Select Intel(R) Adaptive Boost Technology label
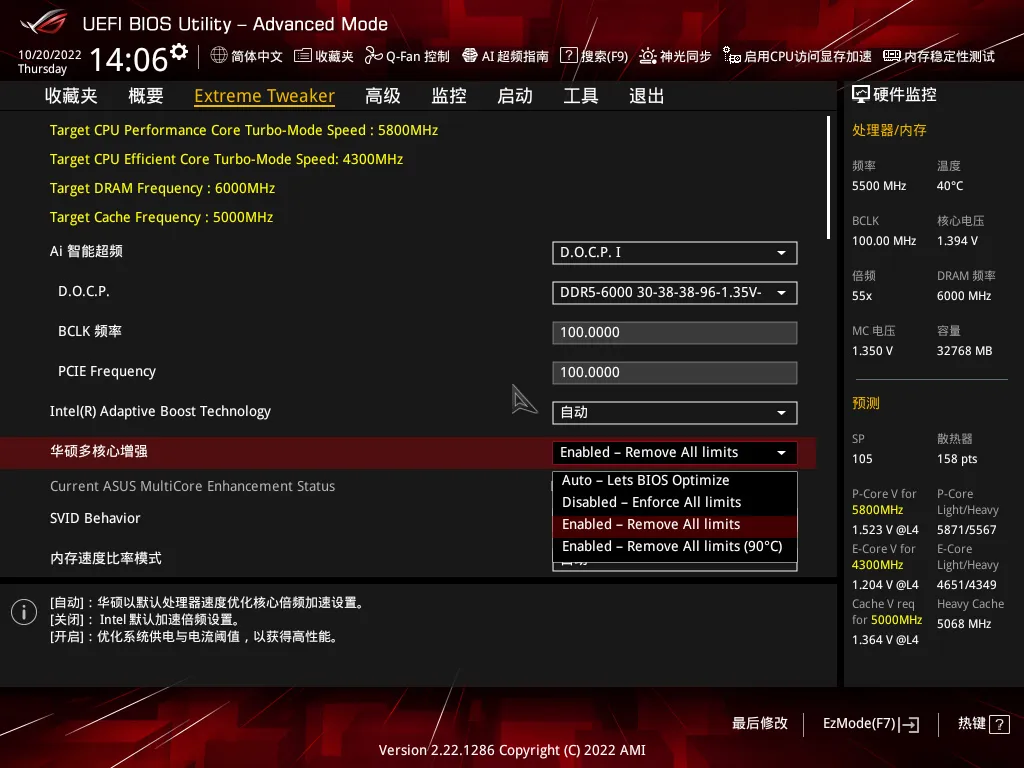1024x768 pixels. (x=160, y=411)
